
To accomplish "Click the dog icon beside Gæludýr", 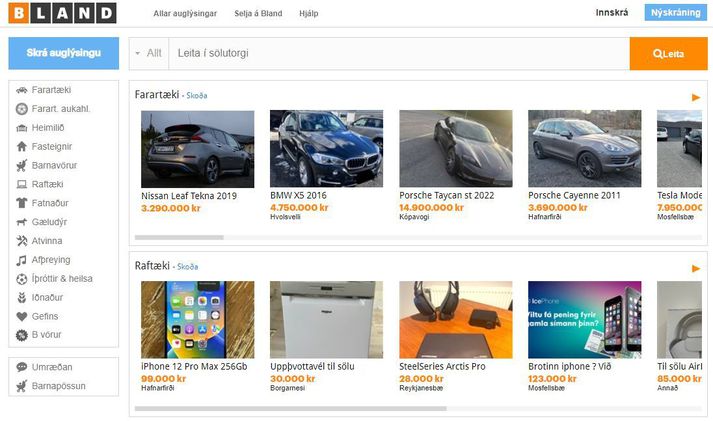I will point(21,222).
